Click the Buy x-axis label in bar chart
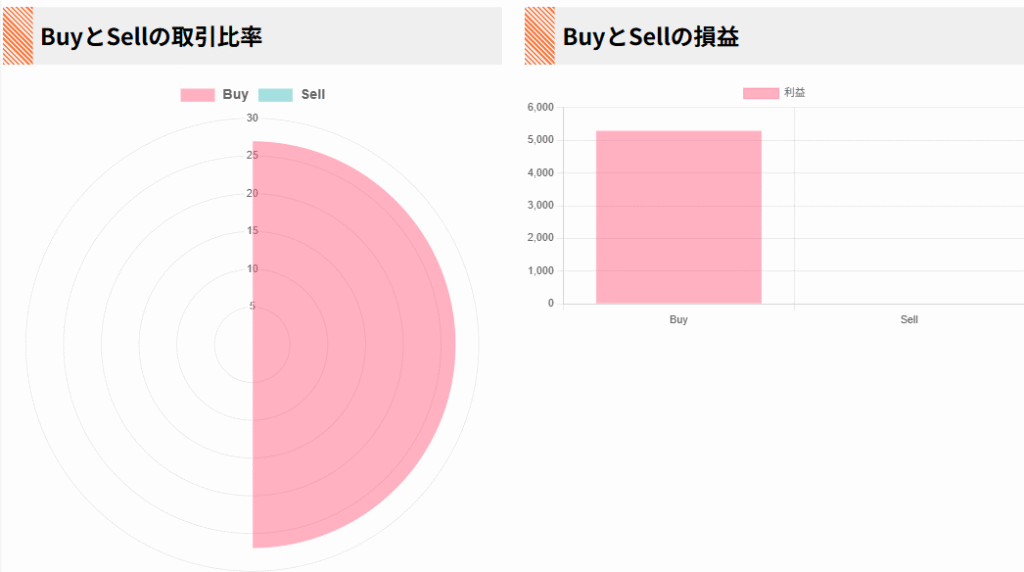Viewport: 1024px width, 572px height. tap(679, 319)
